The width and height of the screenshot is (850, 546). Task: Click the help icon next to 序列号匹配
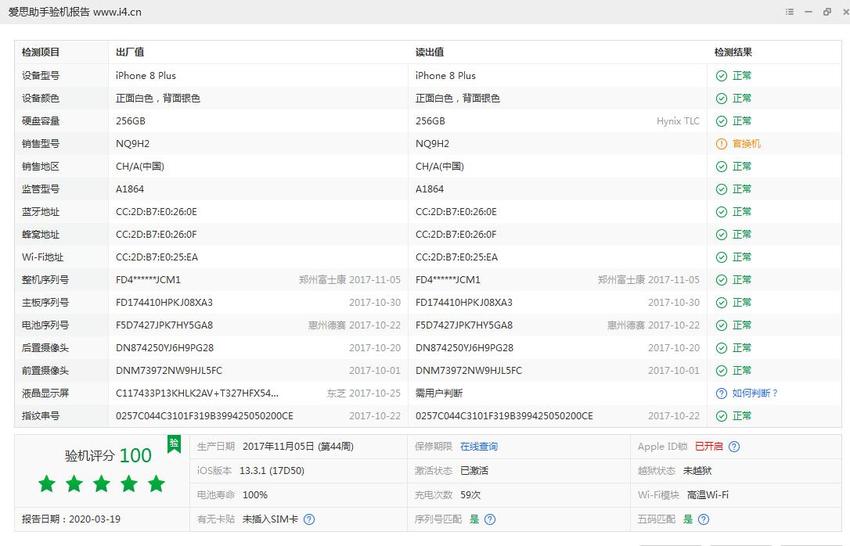490,519
